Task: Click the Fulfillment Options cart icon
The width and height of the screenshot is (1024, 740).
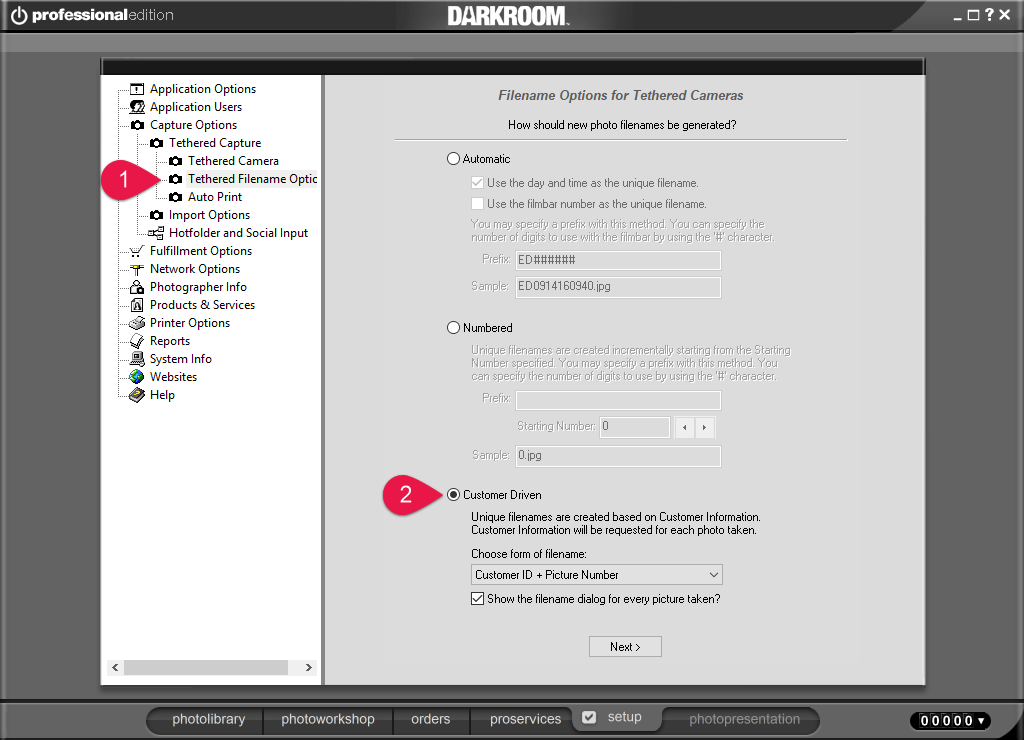Action: 136,251
